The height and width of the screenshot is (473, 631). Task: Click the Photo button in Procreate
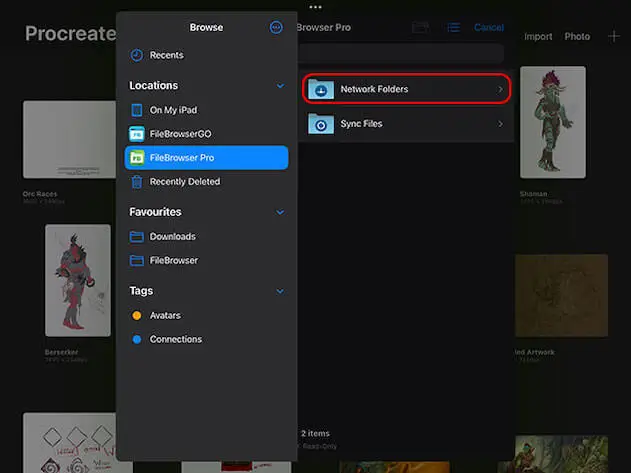tap(577, 37)
